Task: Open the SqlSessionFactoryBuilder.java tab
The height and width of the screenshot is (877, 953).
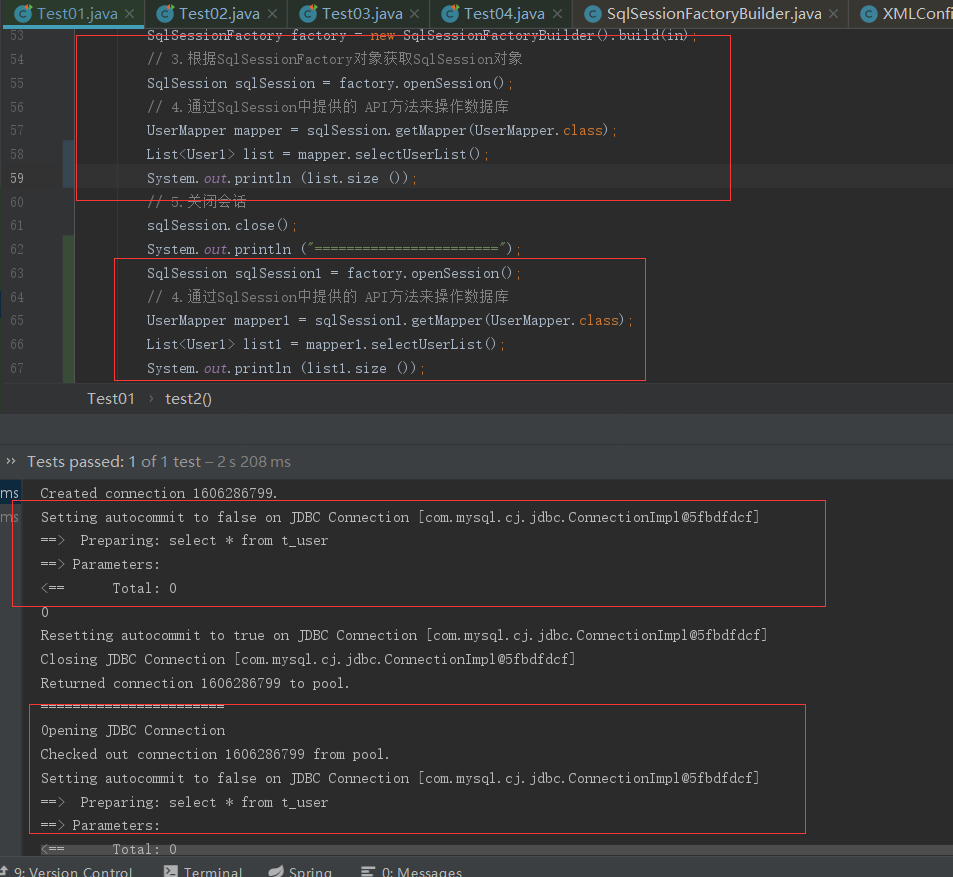Action: [710, 13]
